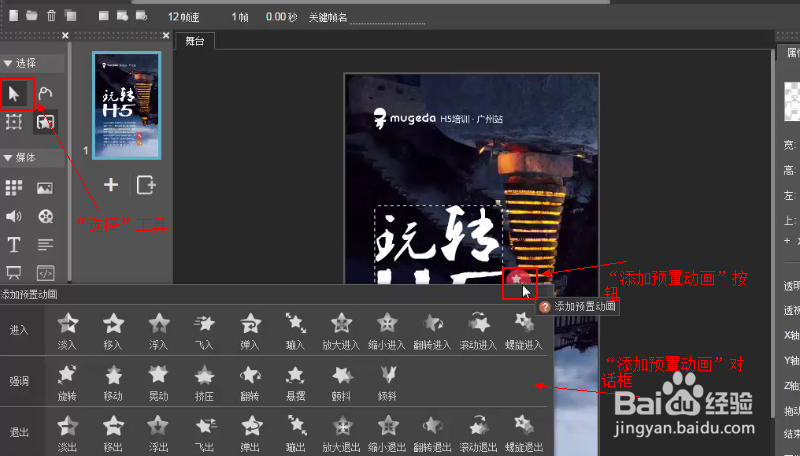Click the framed star tool icon
This screenshot has width=800, height=456.
click(x=45, y=122)
